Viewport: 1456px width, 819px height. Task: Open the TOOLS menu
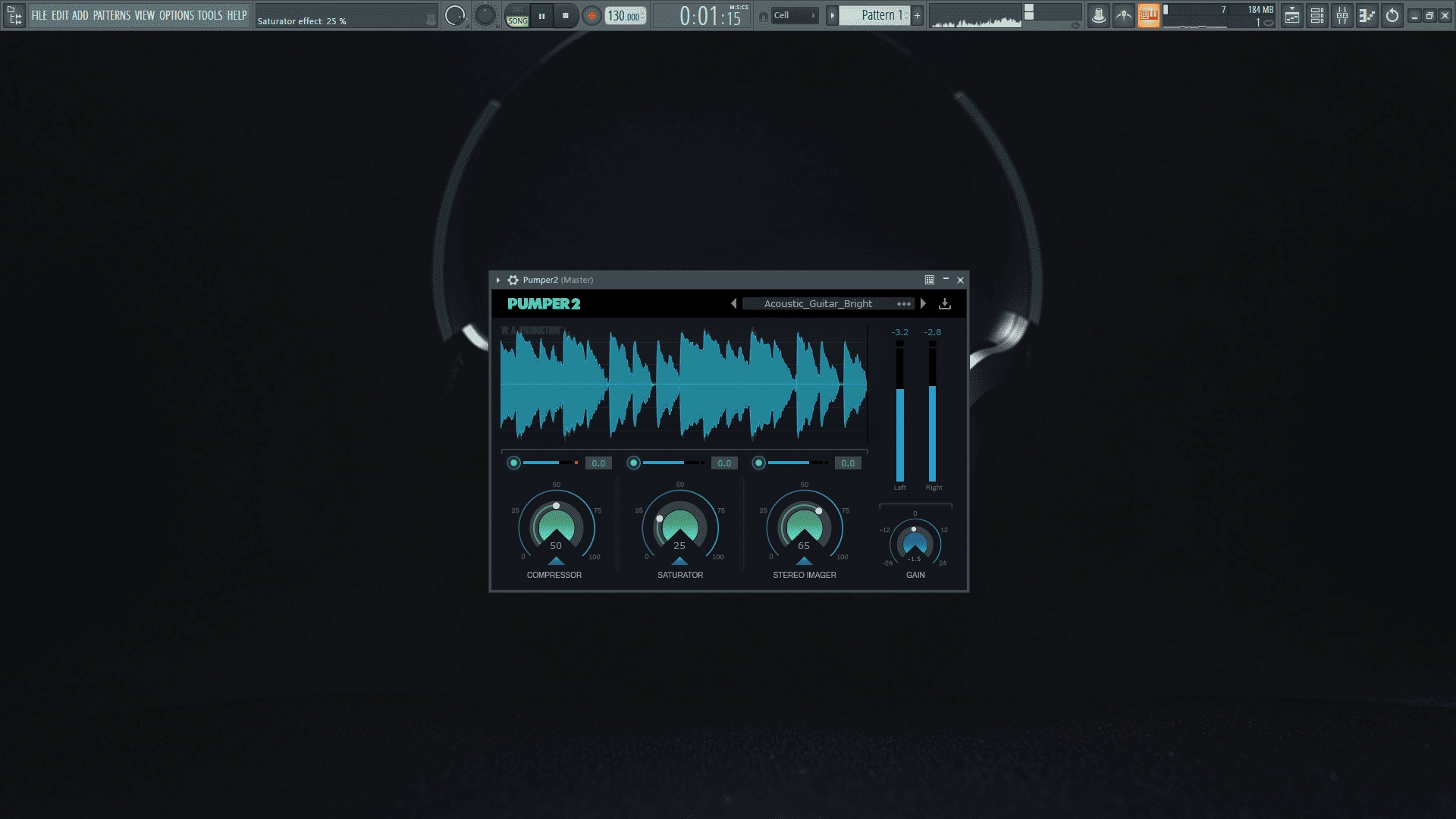point(210,15)
